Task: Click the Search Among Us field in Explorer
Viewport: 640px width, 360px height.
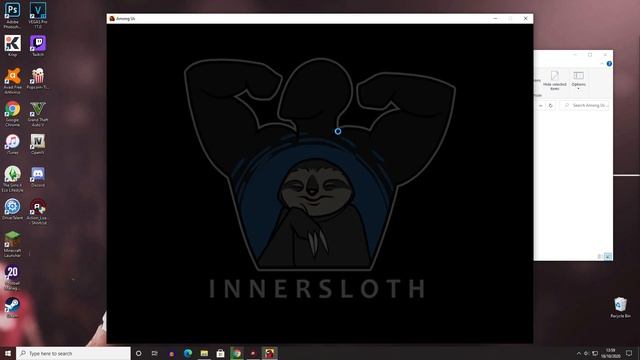Action: 585,105
